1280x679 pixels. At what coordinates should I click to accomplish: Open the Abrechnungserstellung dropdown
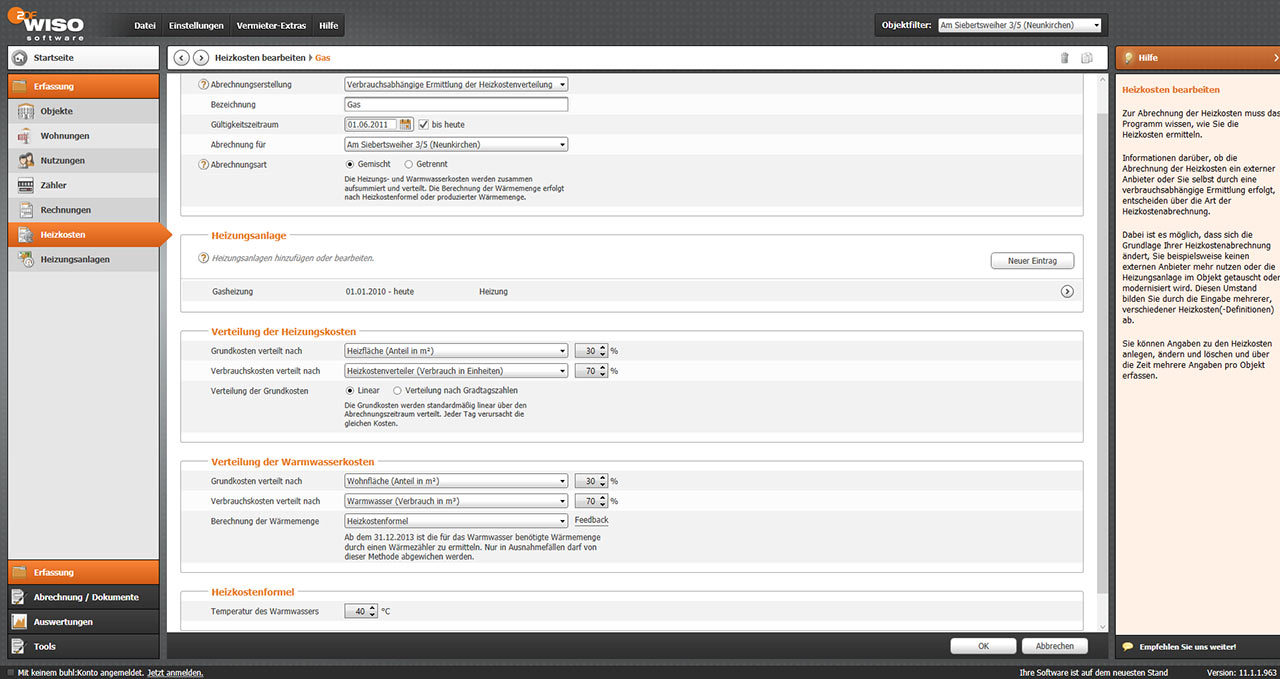coord(456,85)
